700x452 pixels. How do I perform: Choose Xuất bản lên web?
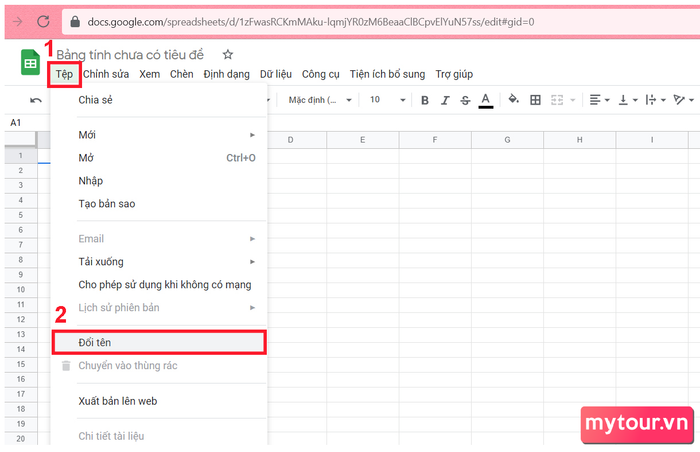point(159,401)
